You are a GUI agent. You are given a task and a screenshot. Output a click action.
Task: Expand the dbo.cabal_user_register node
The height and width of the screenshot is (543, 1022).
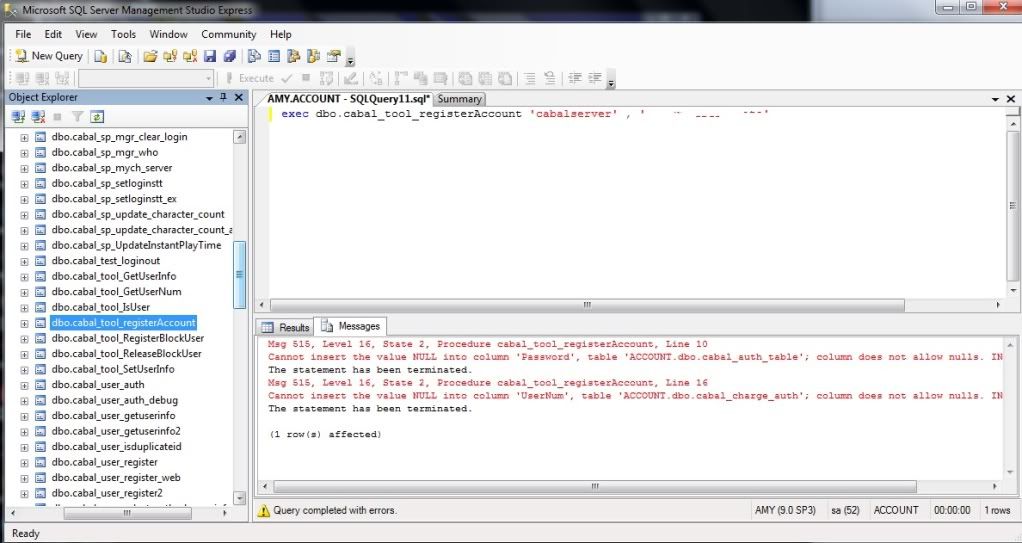(x=24, y=462)
